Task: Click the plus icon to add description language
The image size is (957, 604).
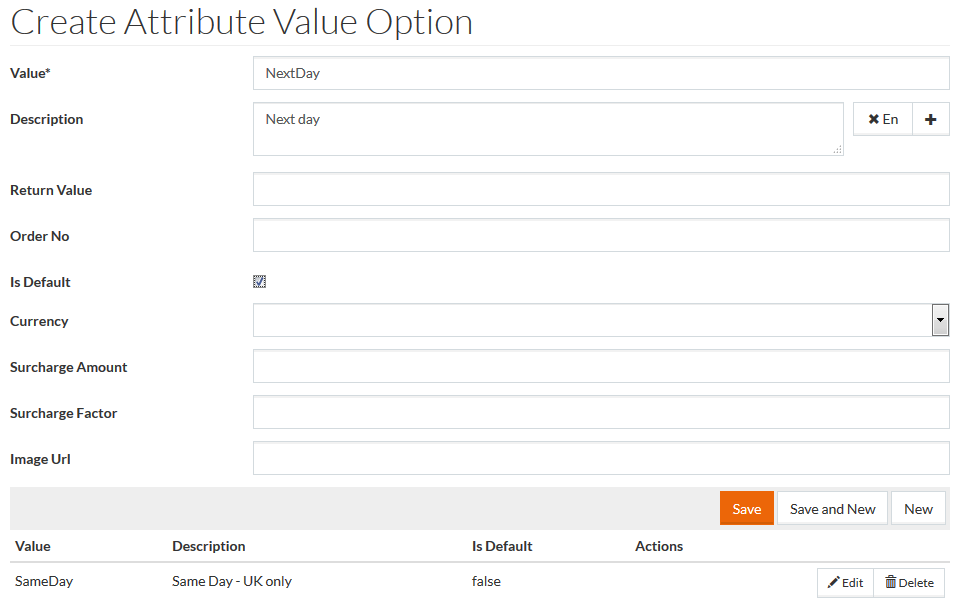Action: (930, 119)
